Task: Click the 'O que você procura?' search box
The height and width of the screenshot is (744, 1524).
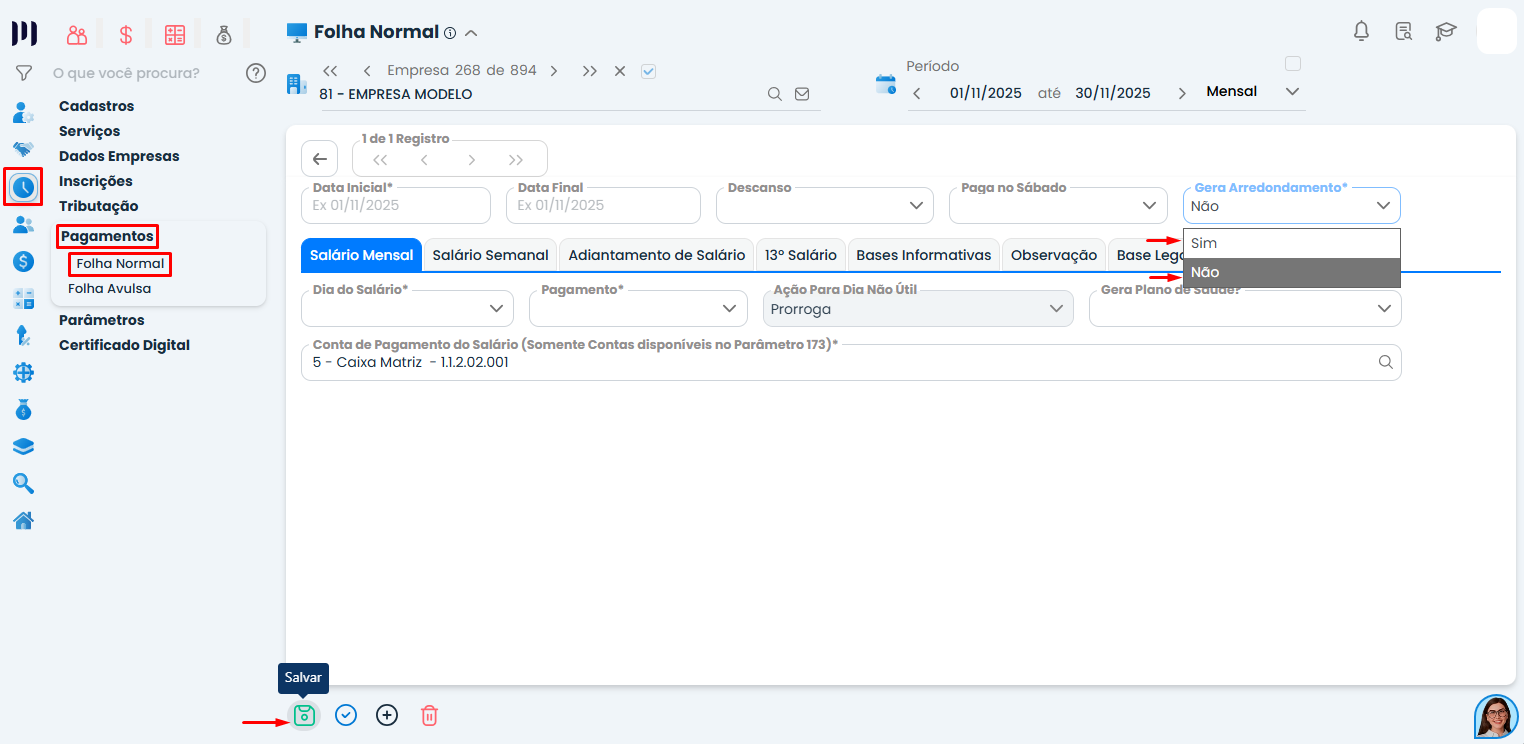Action: pyautogui.click(x=144, y=73)
